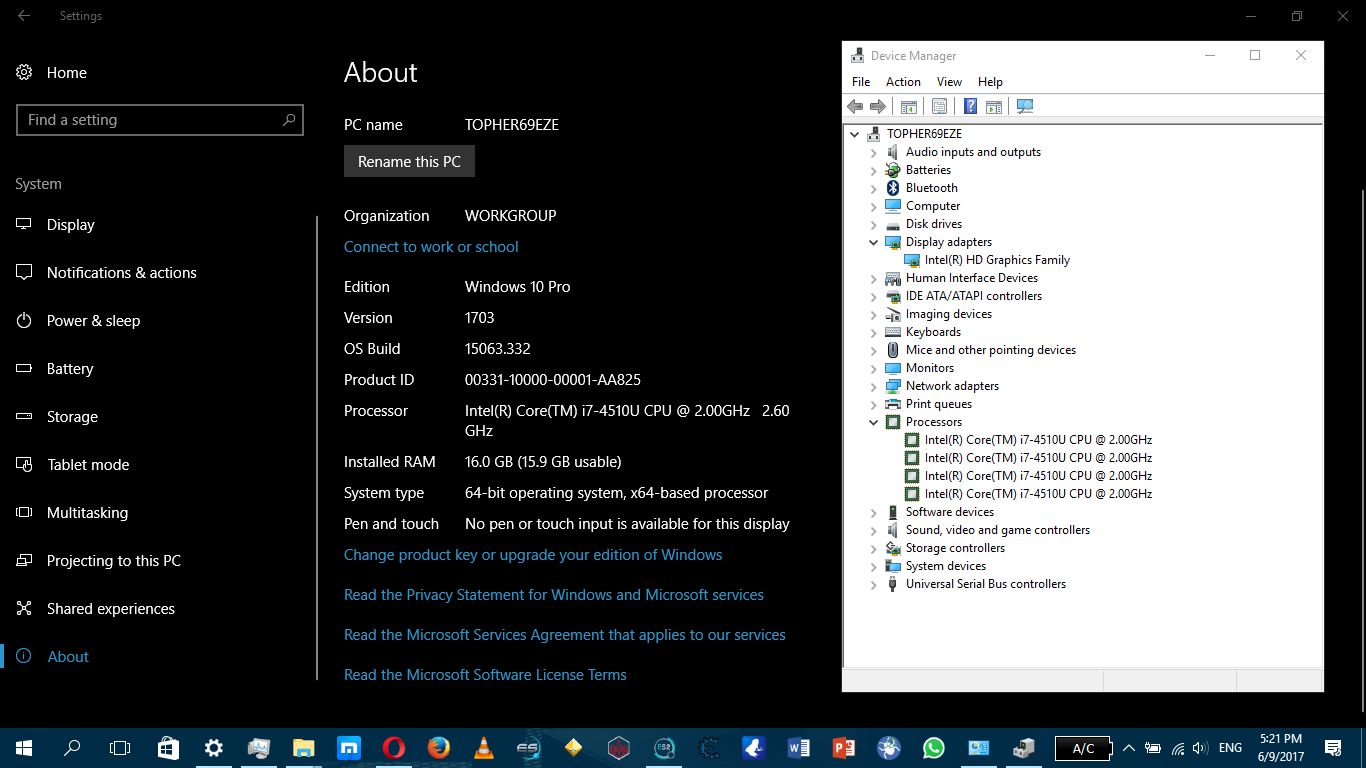Expand the Batteries node

coord(873,170)
